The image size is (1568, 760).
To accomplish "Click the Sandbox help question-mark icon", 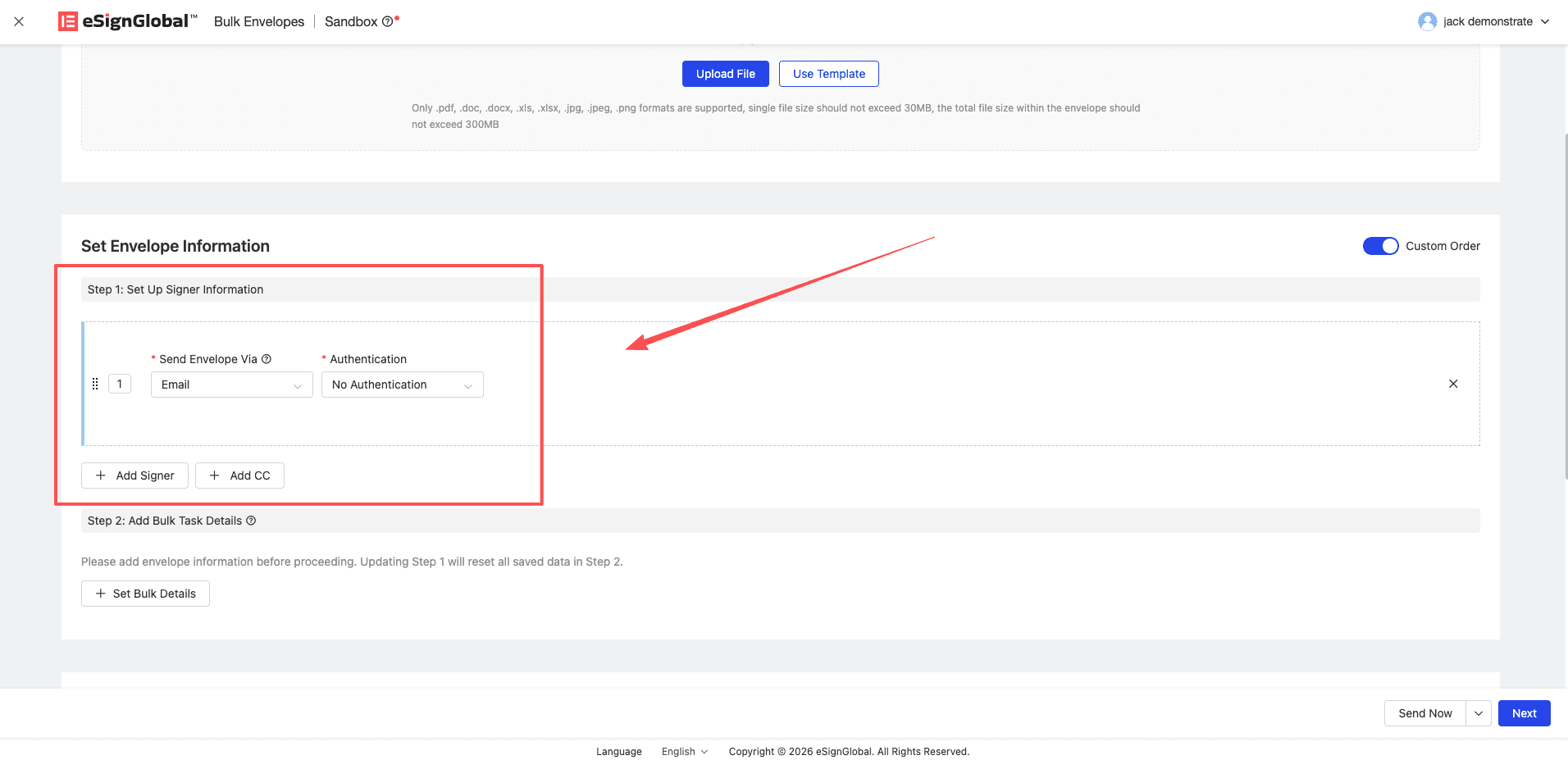I will 387,22.
